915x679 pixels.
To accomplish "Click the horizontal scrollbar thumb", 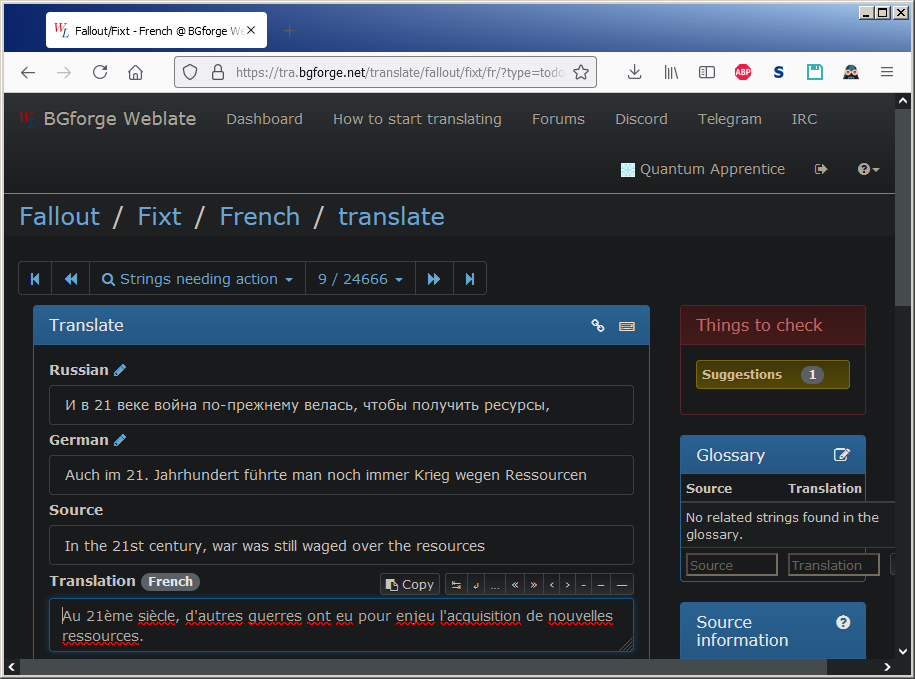I will [423, 667].
